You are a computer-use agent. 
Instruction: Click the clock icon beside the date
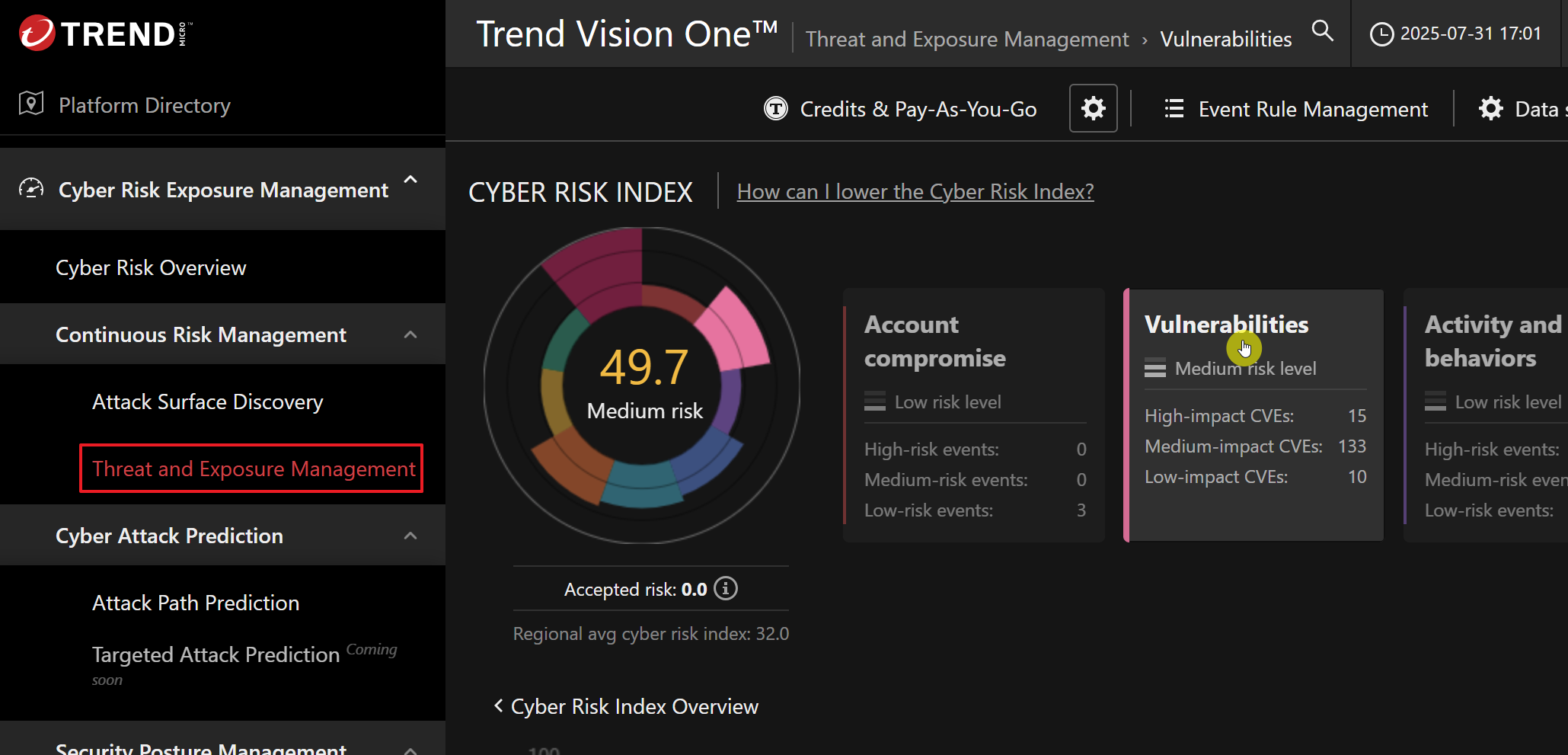coord(1381,34)
